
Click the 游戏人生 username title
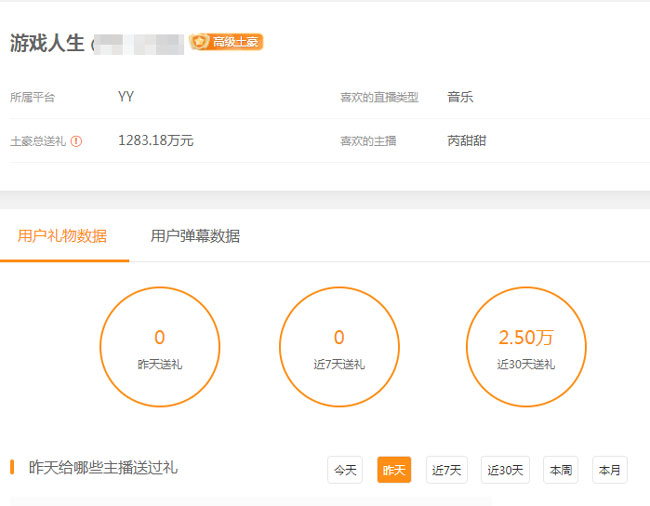tap(47, 43)
